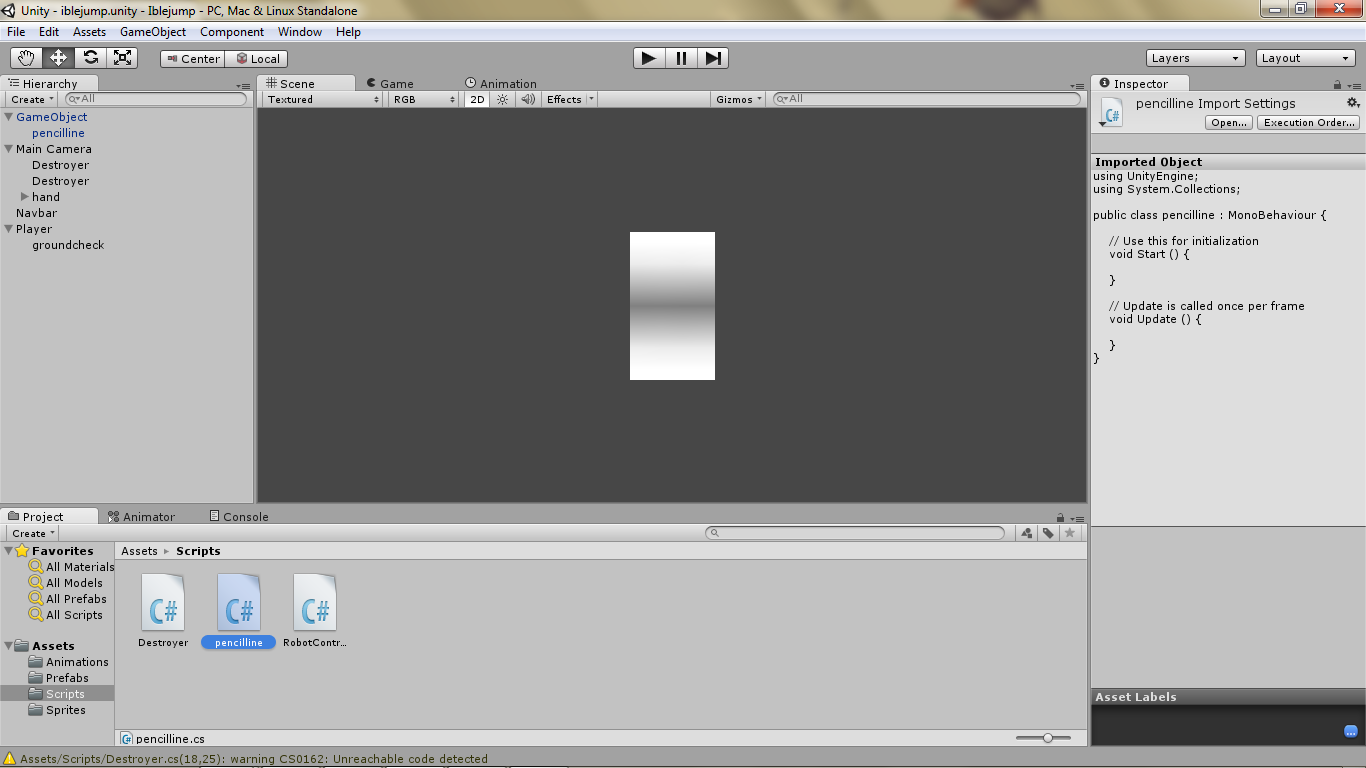Toggle 2D mode in the Scene view
The width and height of the screenshot is (1366, 768).
(x=477, y=99)
